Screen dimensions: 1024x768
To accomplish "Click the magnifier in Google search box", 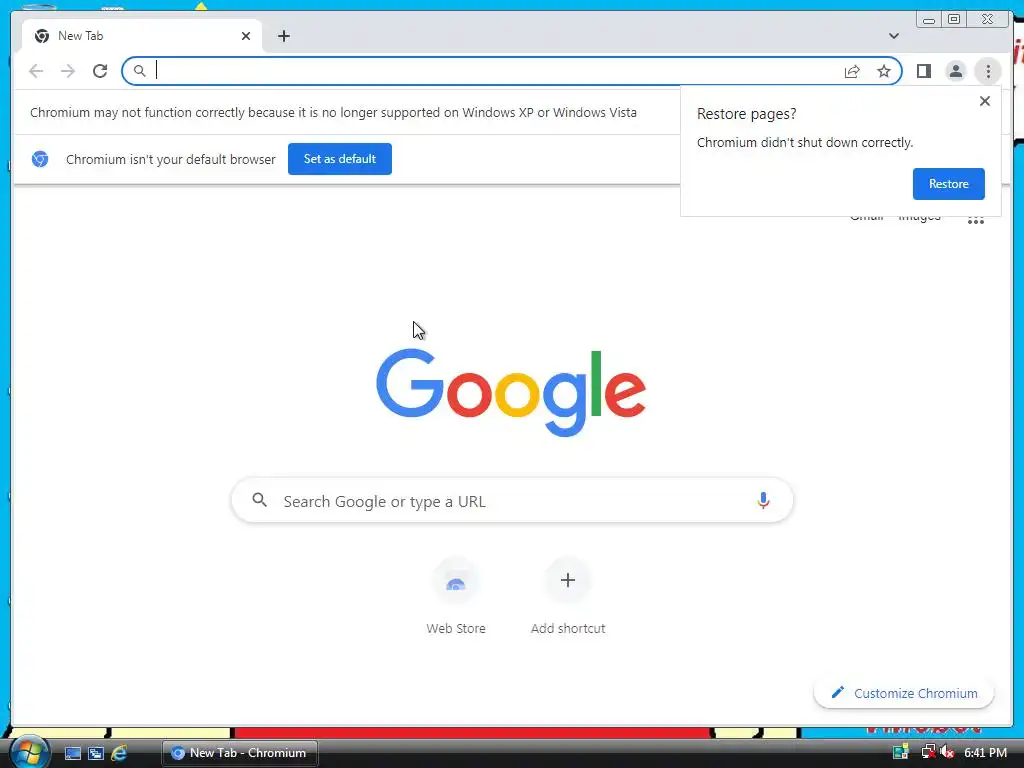I will (x=259, y=500).
